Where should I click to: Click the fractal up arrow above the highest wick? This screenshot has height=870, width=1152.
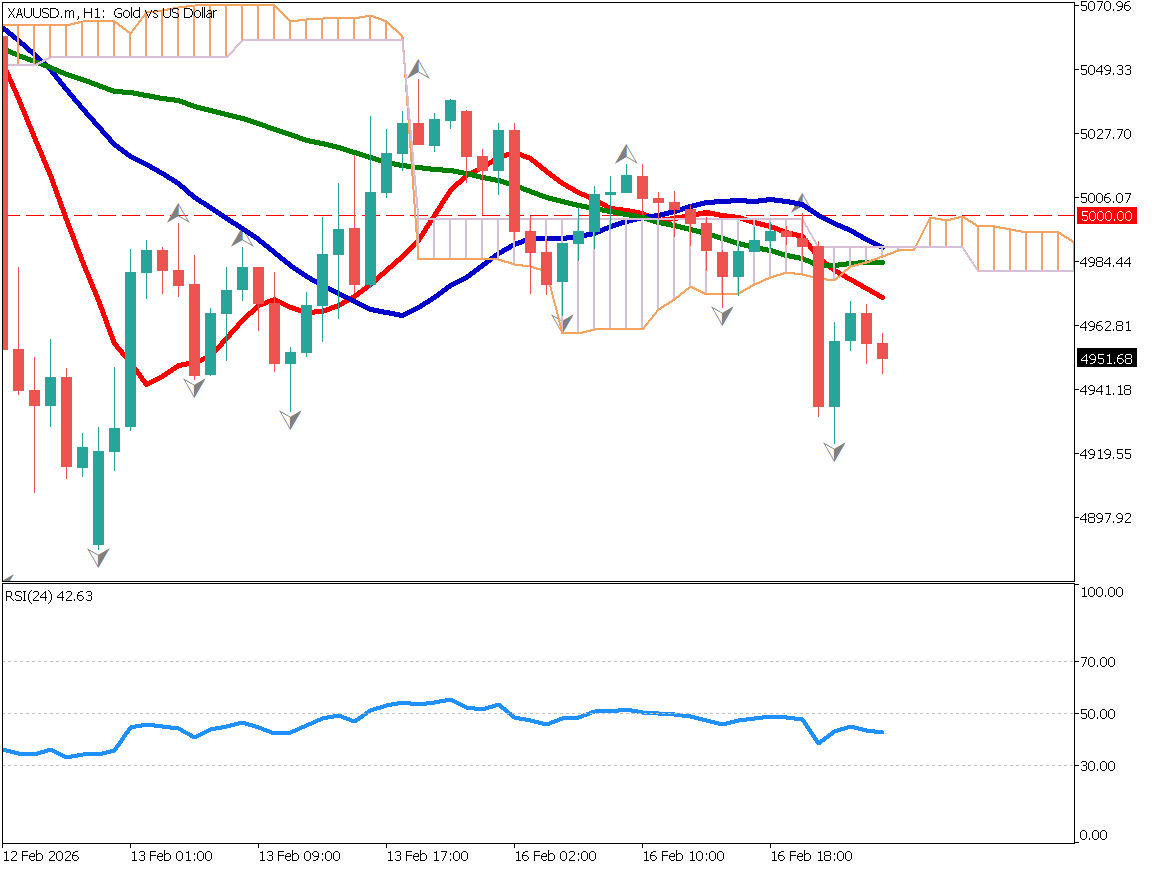419,70
